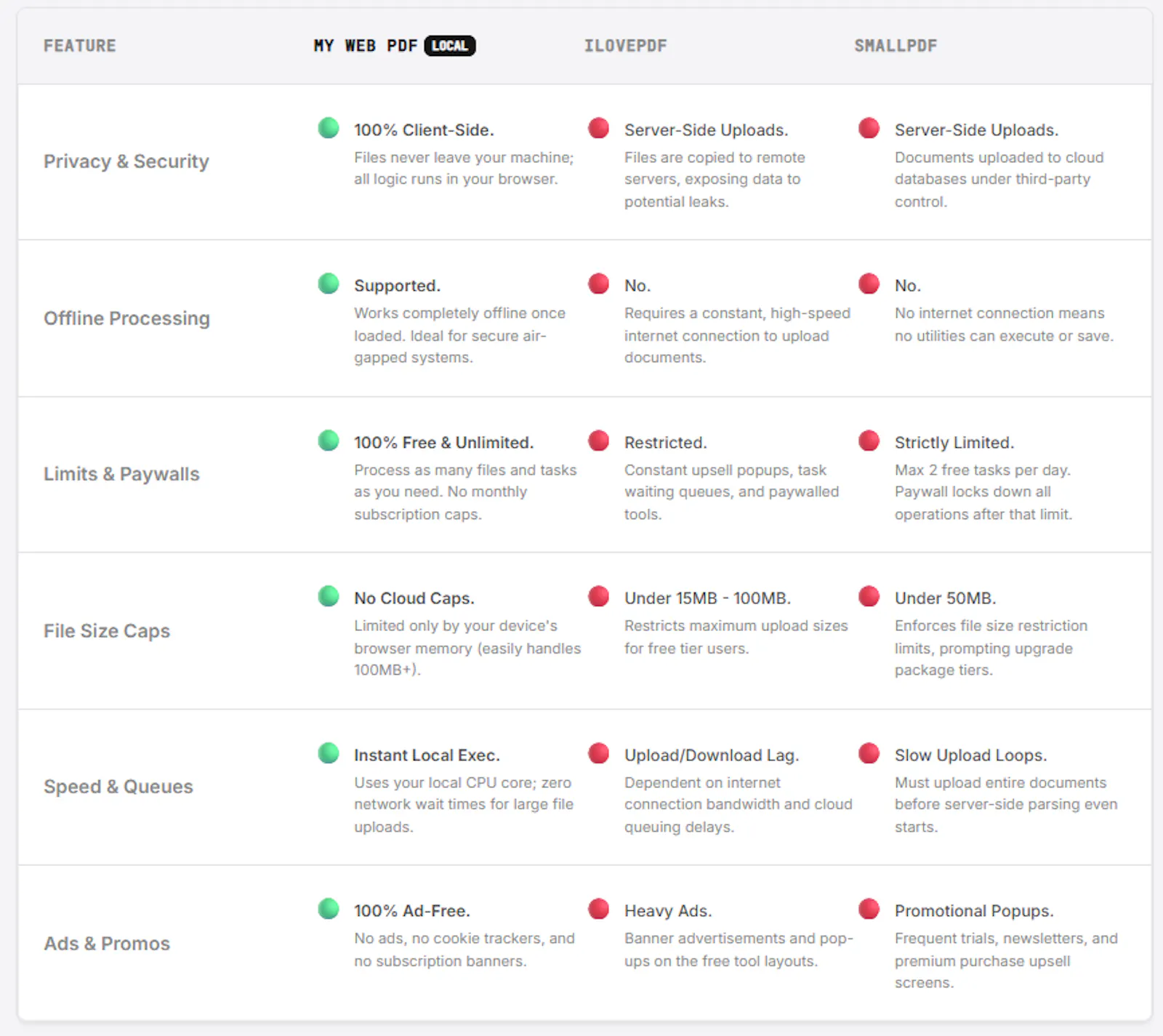Click 'Files never leave your machine' description
The width and height of the screenshot is (1163, 1036).
464,169
